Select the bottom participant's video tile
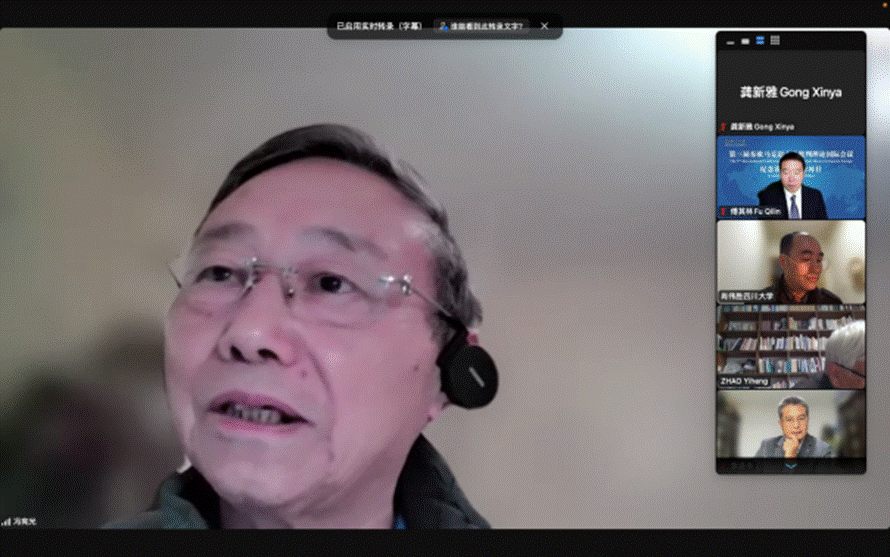This screenshot has height=557, width=890. tap(790, 425)
